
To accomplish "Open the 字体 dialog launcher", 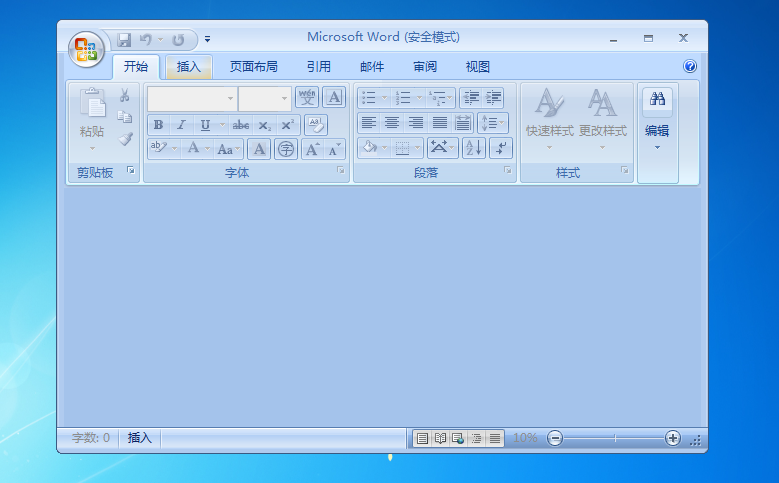I will coord(341,170).
